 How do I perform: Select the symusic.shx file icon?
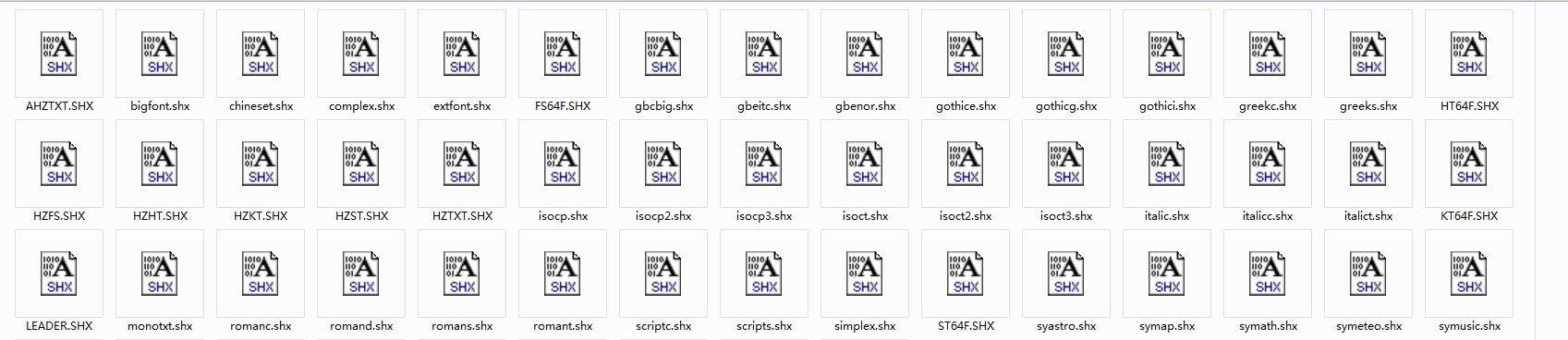click(1469, 273)
